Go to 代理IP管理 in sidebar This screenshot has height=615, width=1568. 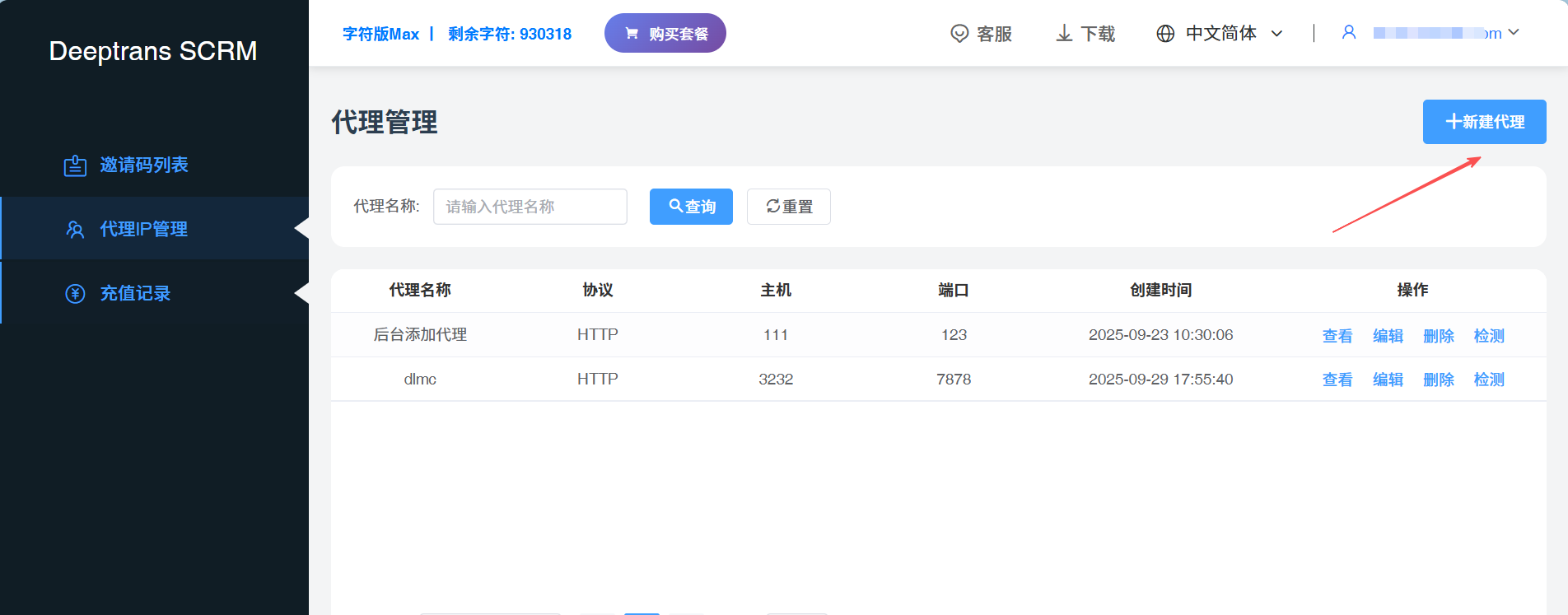144,230
